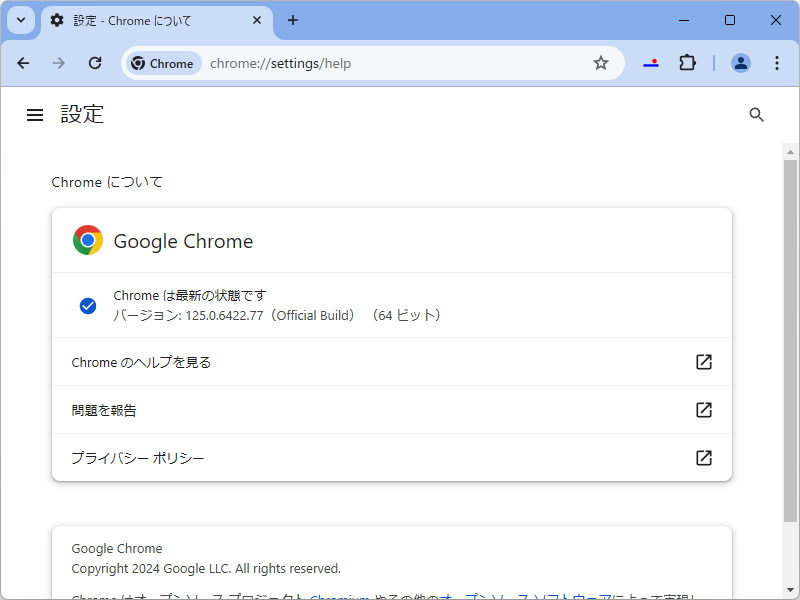The height and width of the screenshot is (600, 800).
Task: Click the Google Chrome logo on the About card
Action: tap(87, 240)
